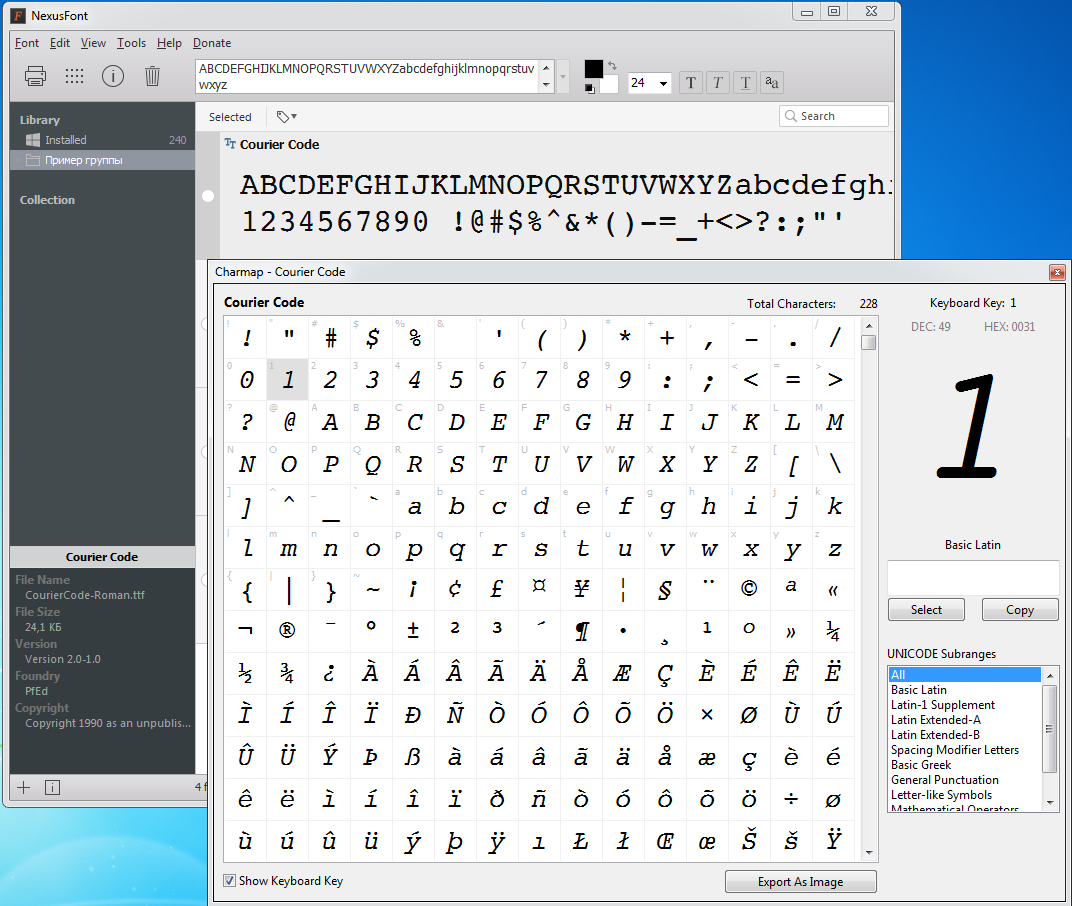Toggle anti-aliasing 'aa' button
Image resolution: width=1072 pixels, height=906 pixels.
tap(772, 83)
